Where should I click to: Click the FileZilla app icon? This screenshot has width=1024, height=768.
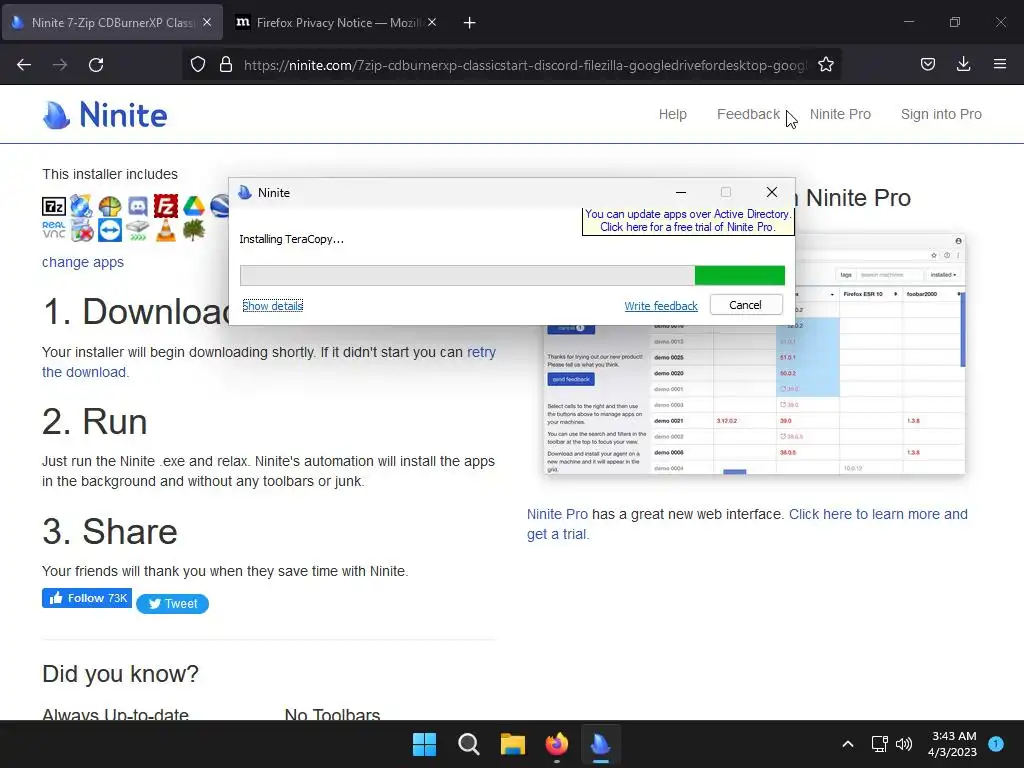[166, 207]
